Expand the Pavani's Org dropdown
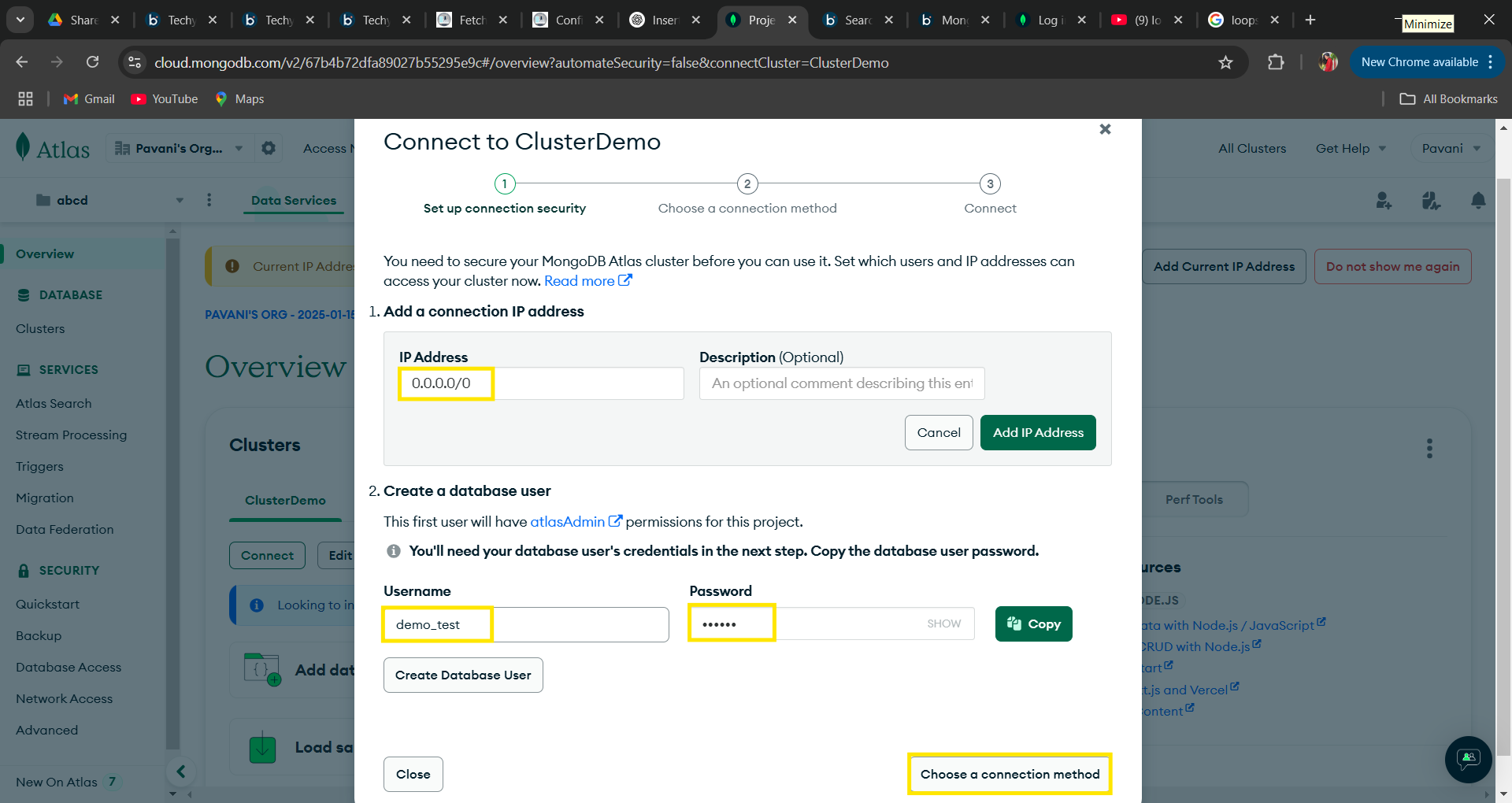Viewport: 1512px width, 803px height. pyautogui.click(x=239, y=148)
